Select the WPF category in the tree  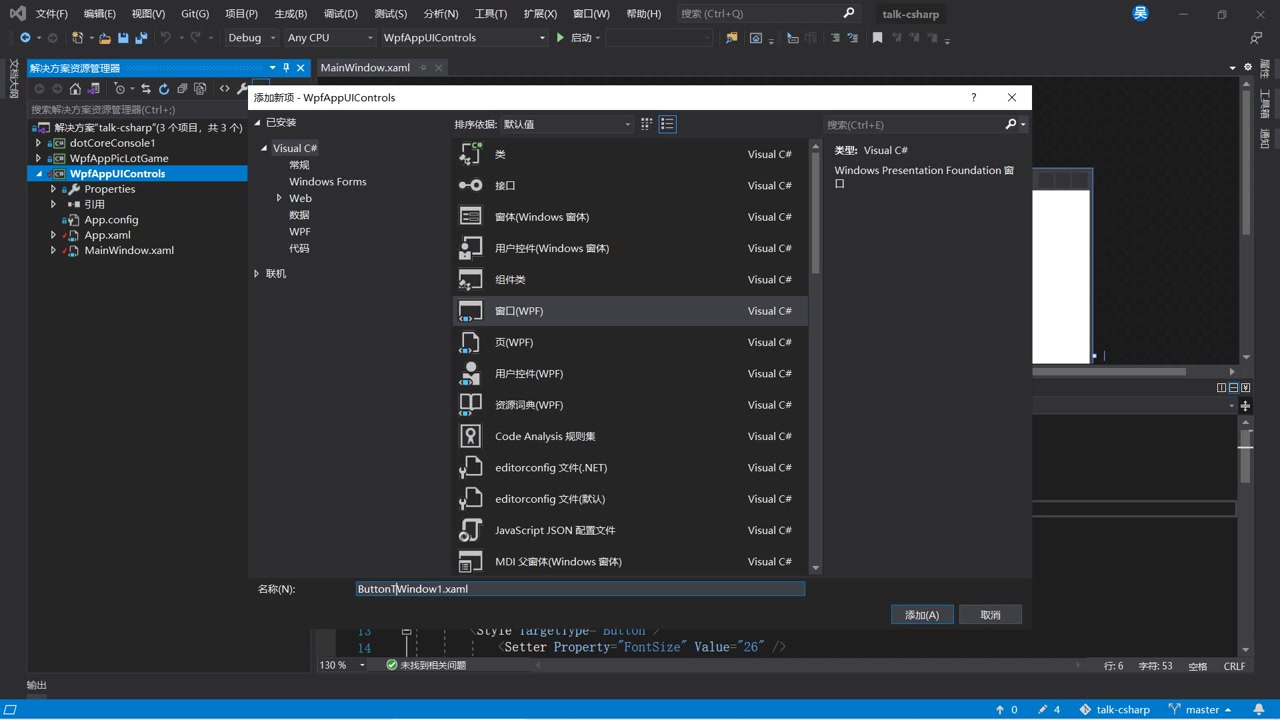(300, 231)
